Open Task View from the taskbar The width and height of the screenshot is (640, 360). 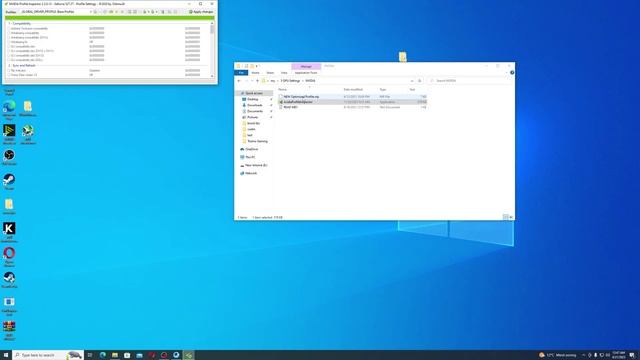pyautogui.click(x=90, y=355)
